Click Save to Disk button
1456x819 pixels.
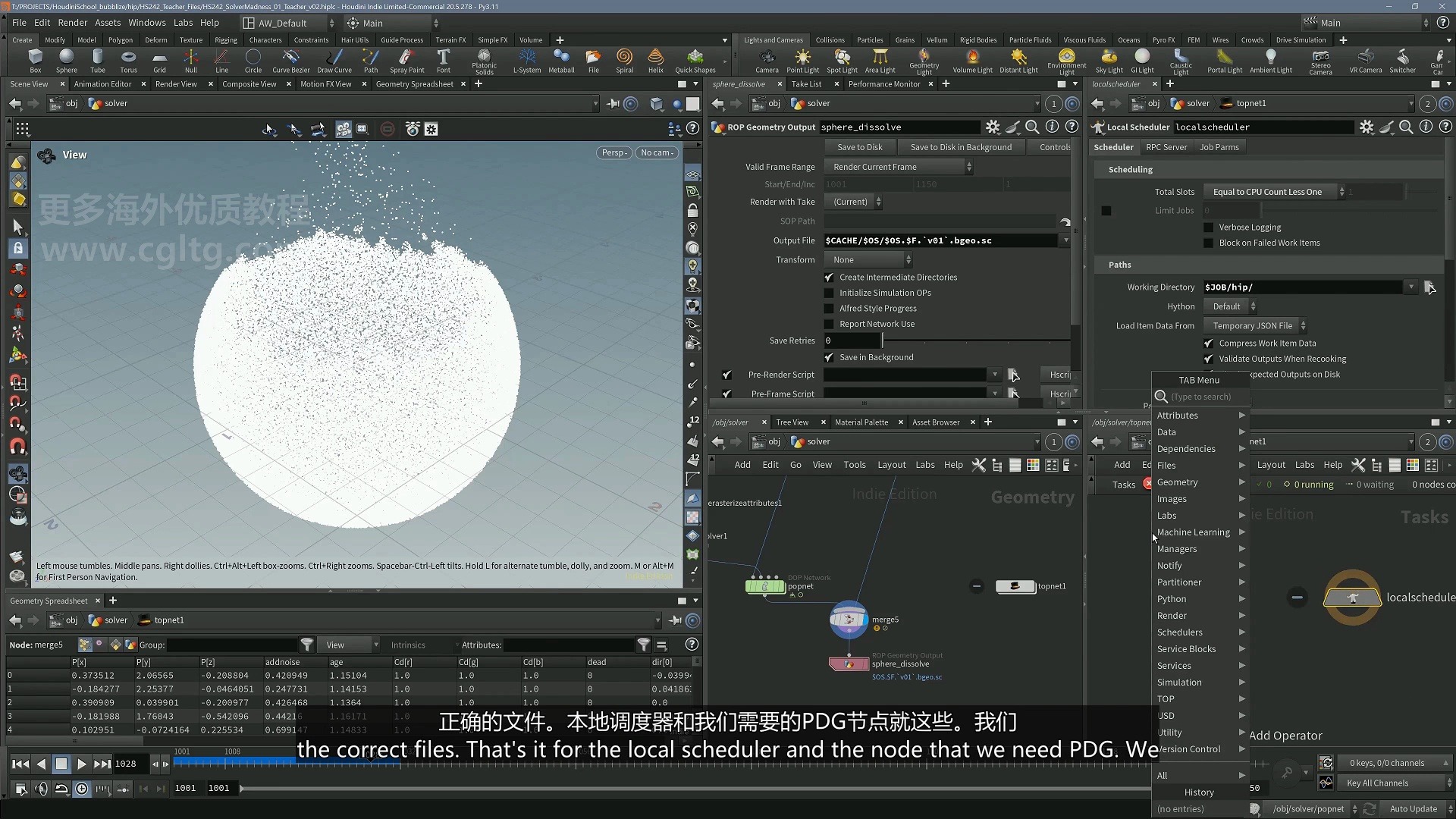coord(859,147)
